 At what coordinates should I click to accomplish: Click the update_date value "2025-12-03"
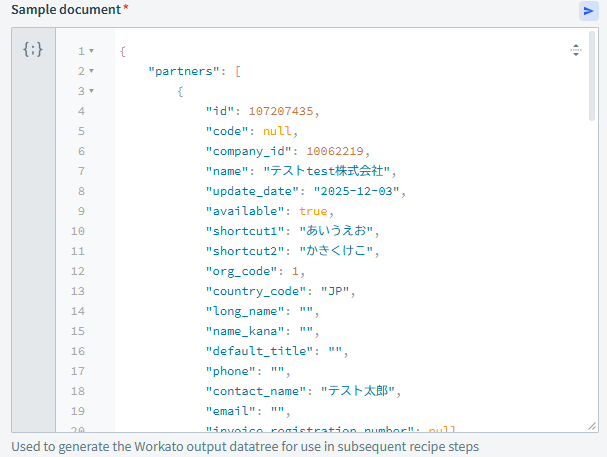pyautogui.click(x=356, y=191)
